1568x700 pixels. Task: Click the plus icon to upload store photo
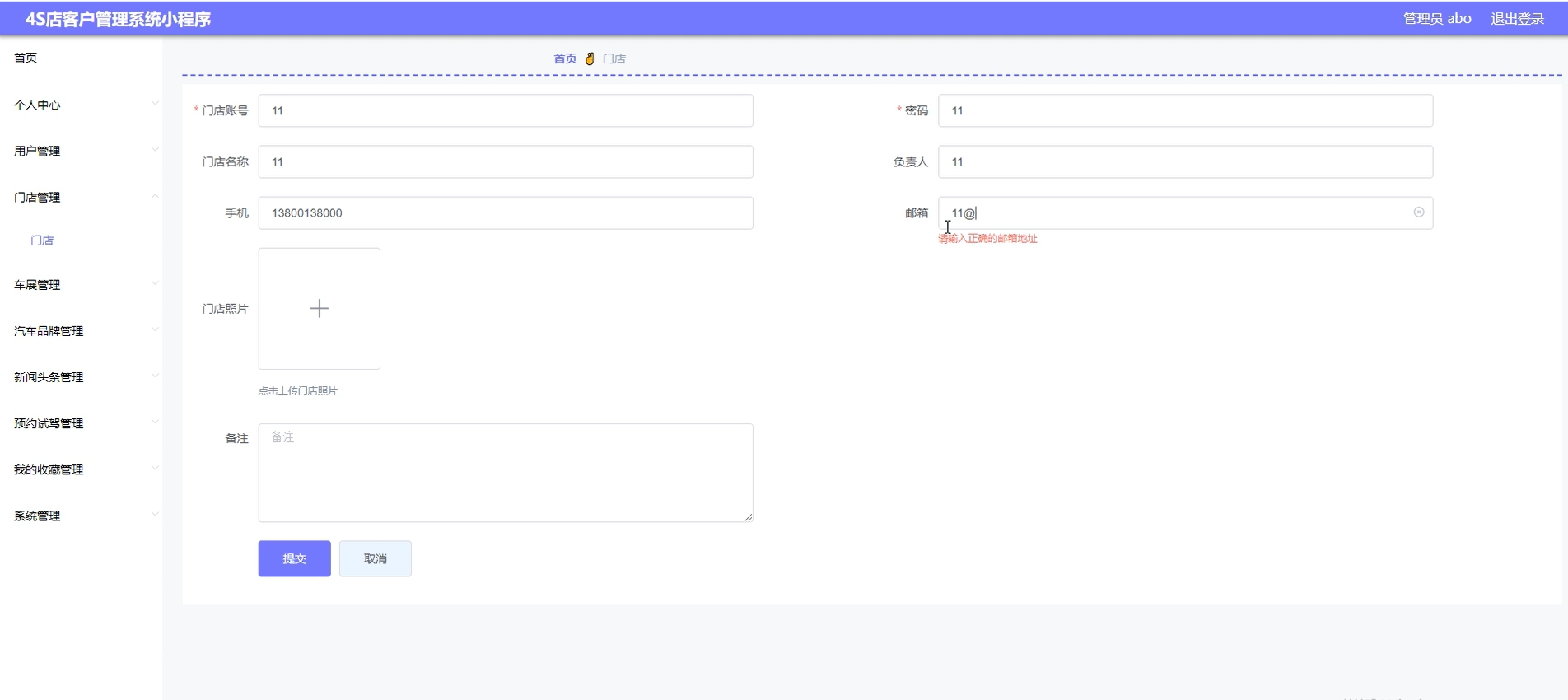click(320, 309)
